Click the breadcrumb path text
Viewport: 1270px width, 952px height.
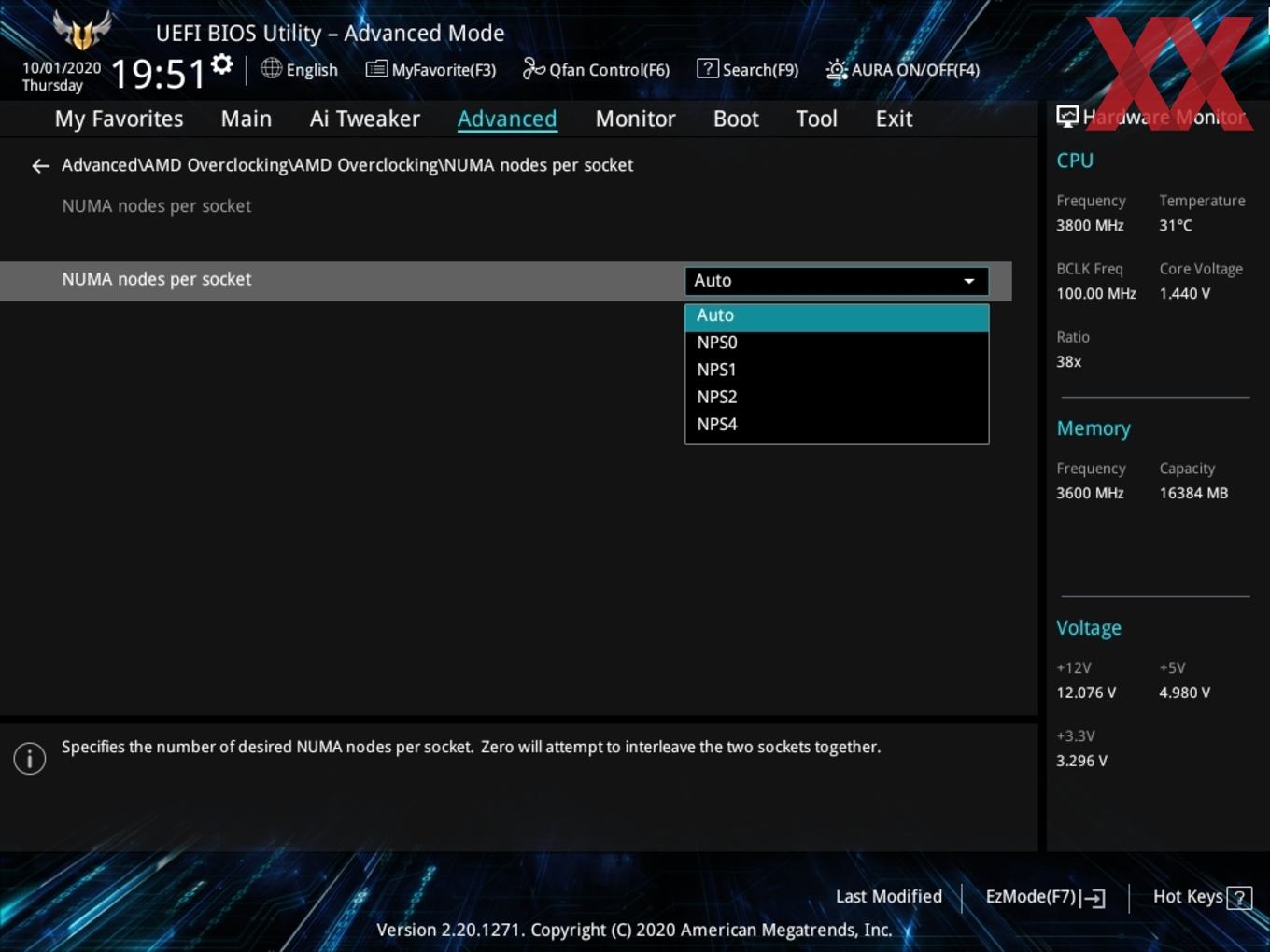[347, 165]
